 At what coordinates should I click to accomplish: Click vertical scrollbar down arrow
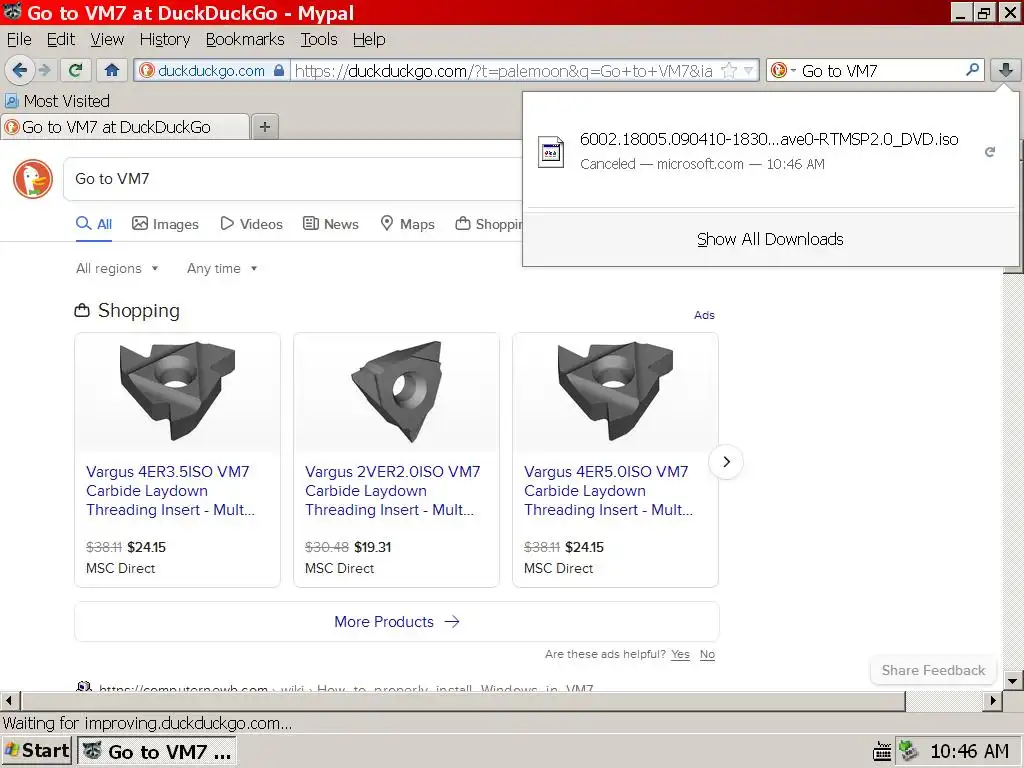(1013, 681)
